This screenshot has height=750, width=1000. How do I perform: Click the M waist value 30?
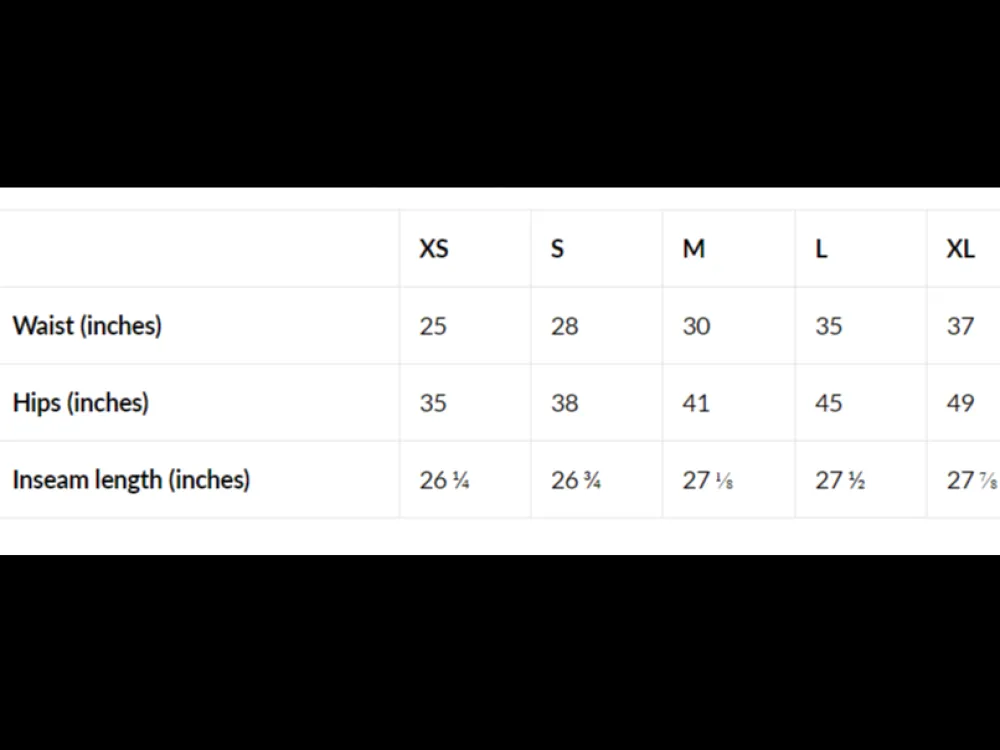696,327
